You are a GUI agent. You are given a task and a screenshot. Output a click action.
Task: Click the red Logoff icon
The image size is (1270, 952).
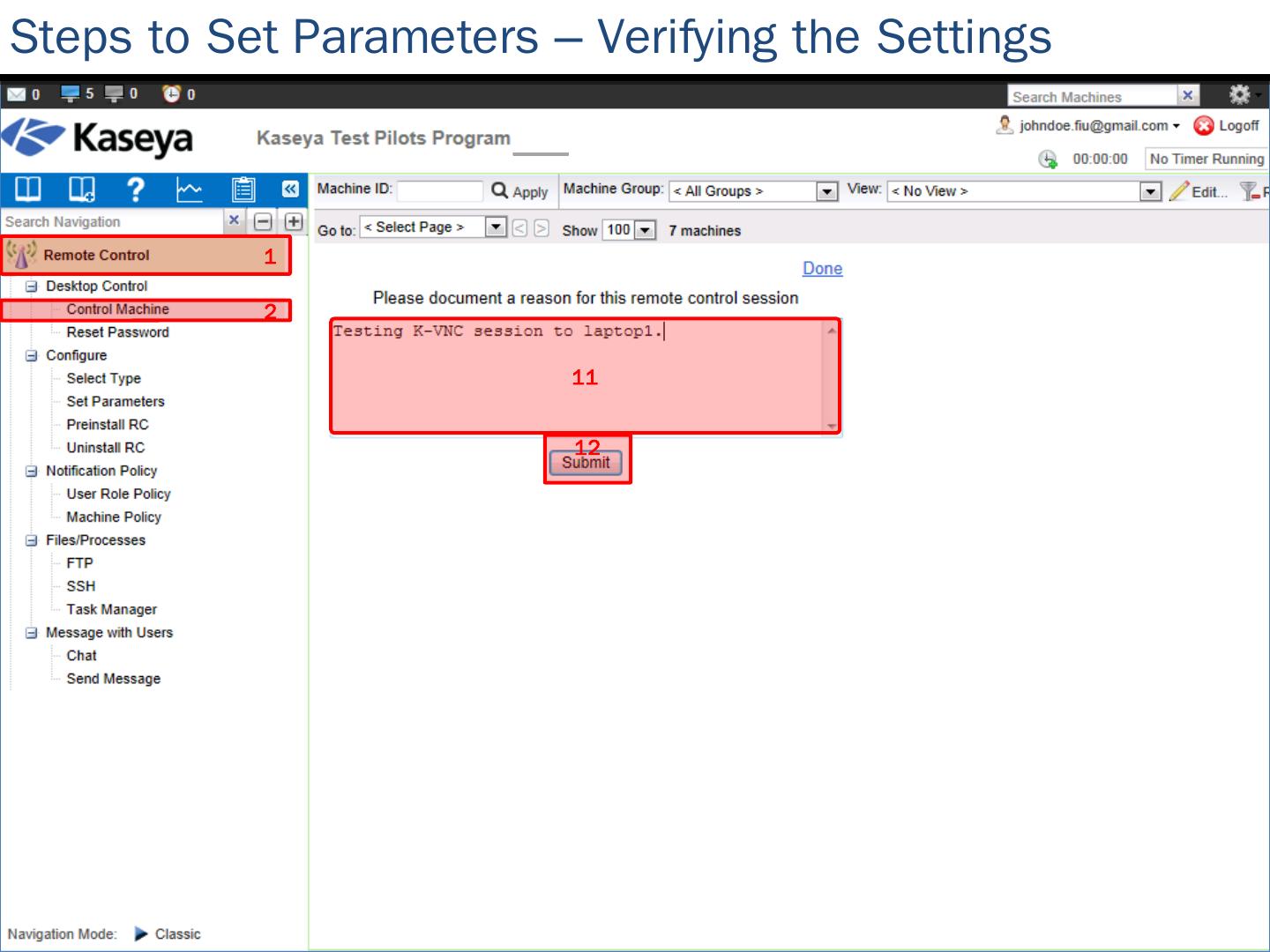pos(1203,126)
